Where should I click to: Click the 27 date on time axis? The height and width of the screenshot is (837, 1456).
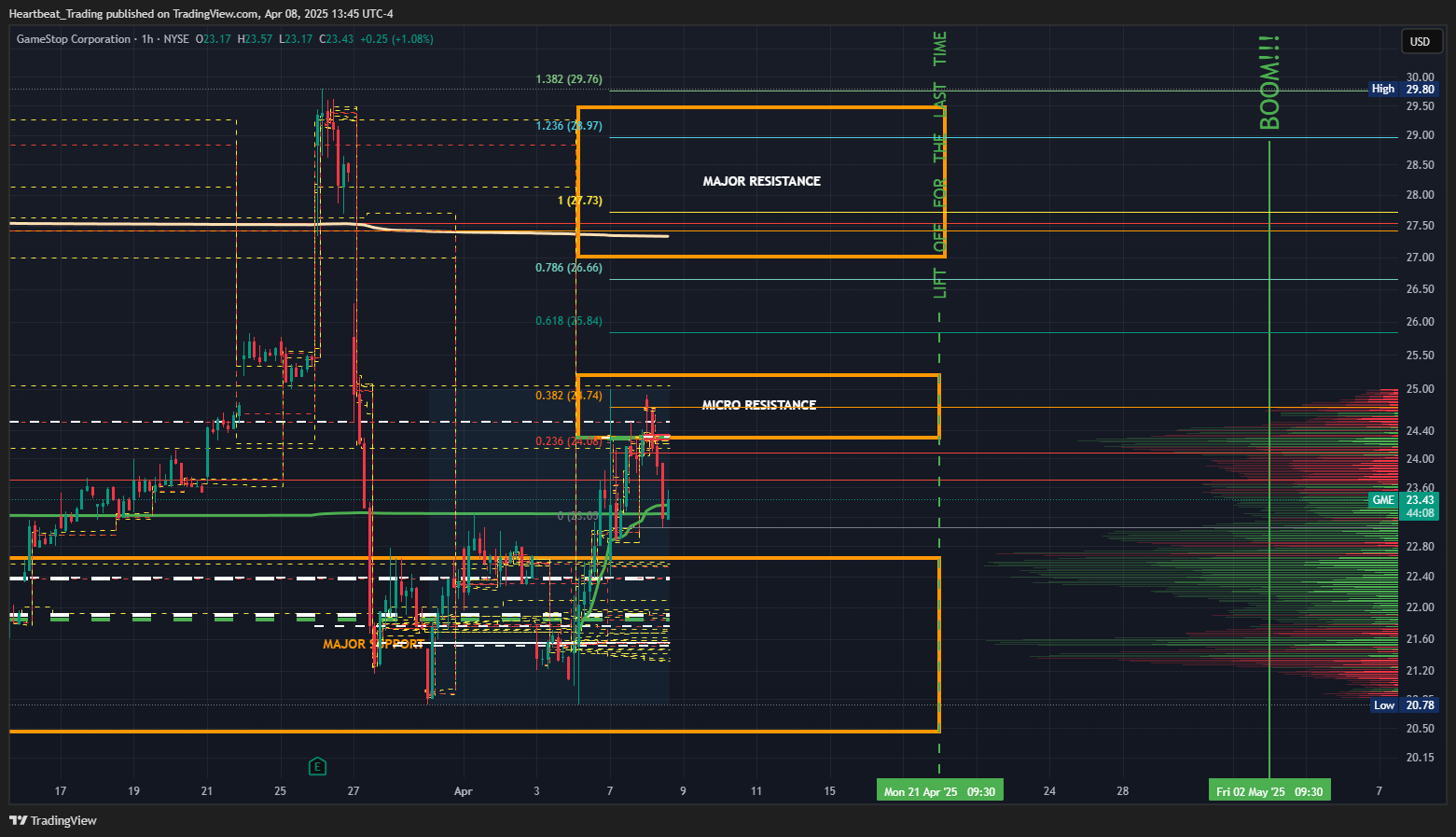[x=354, y=791]
